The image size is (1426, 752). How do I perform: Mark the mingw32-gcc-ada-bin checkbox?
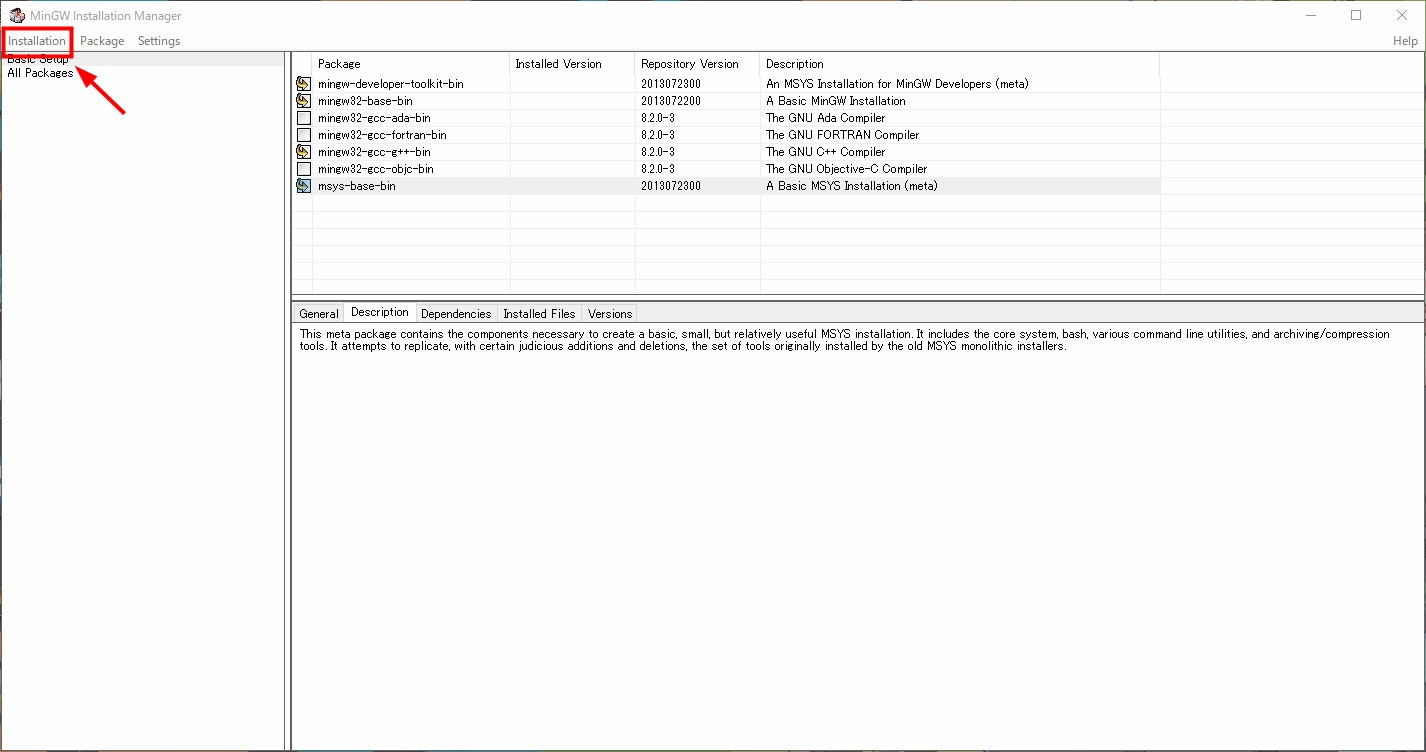click(x=304, y=118)
